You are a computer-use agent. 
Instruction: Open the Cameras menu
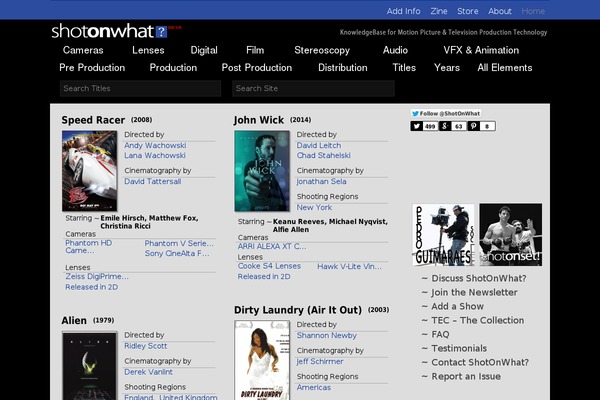coord(83,50)
